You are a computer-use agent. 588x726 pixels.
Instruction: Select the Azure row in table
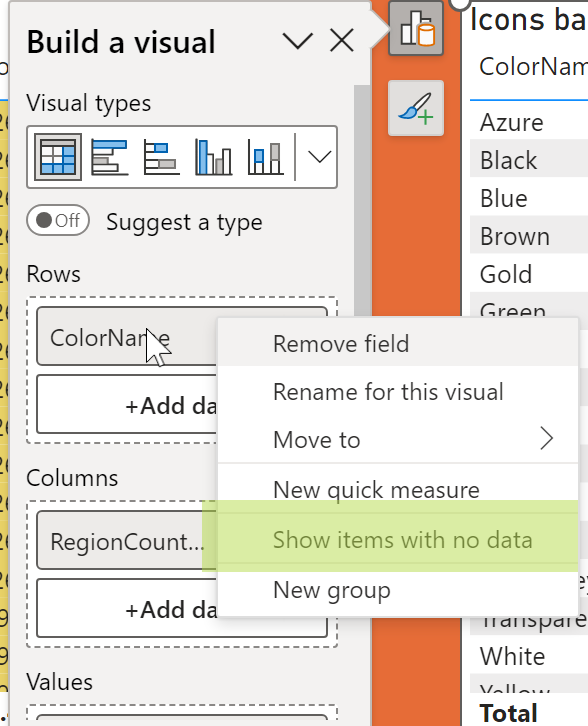coord(529,123)
